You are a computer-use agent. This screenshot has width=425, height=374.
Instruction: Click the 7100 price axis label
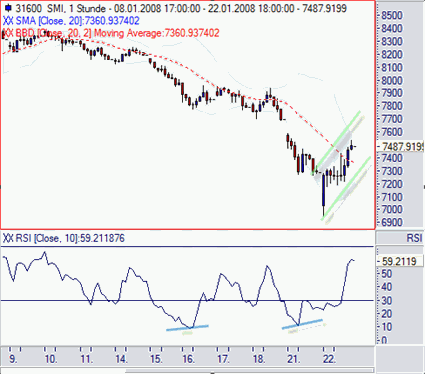click(x=392, y=197)
